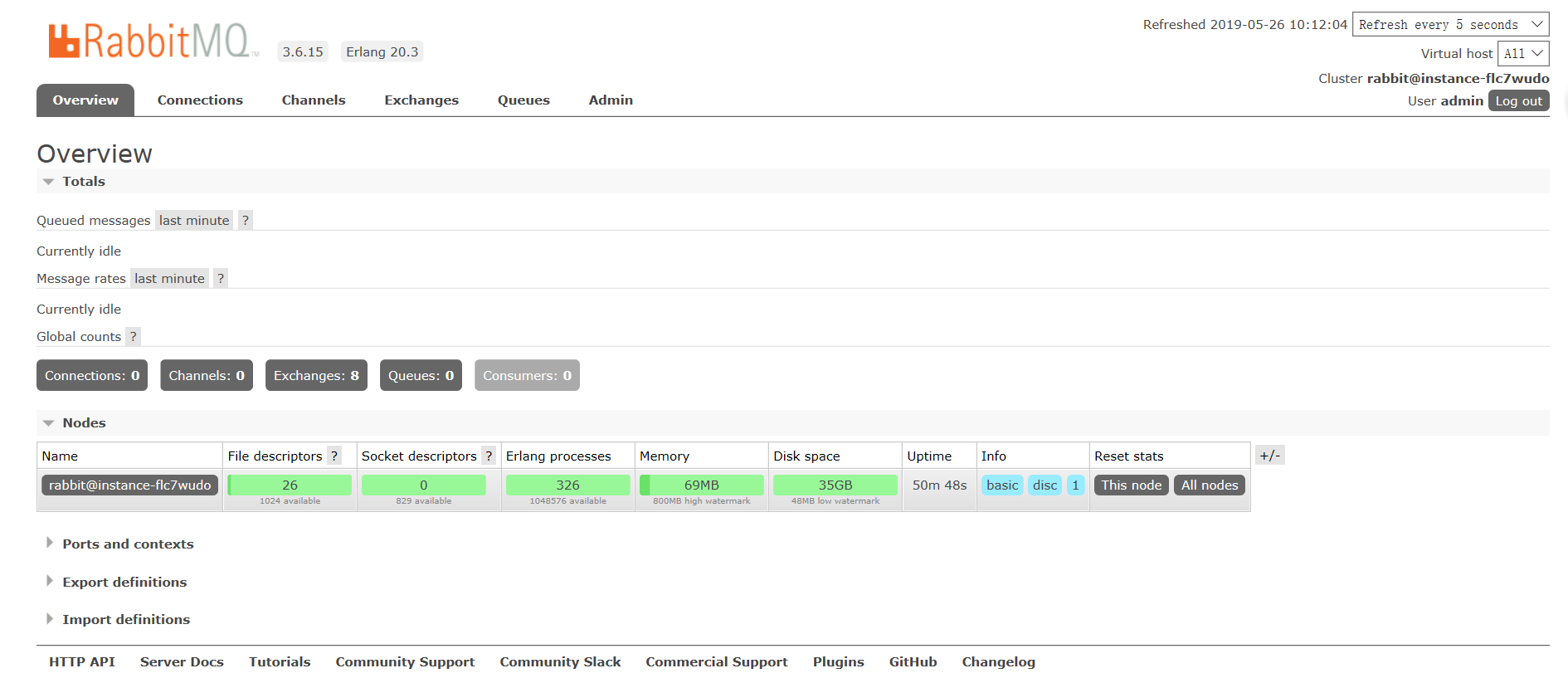Click Channels: 0 count button
1568x678 pixels.
207,375
